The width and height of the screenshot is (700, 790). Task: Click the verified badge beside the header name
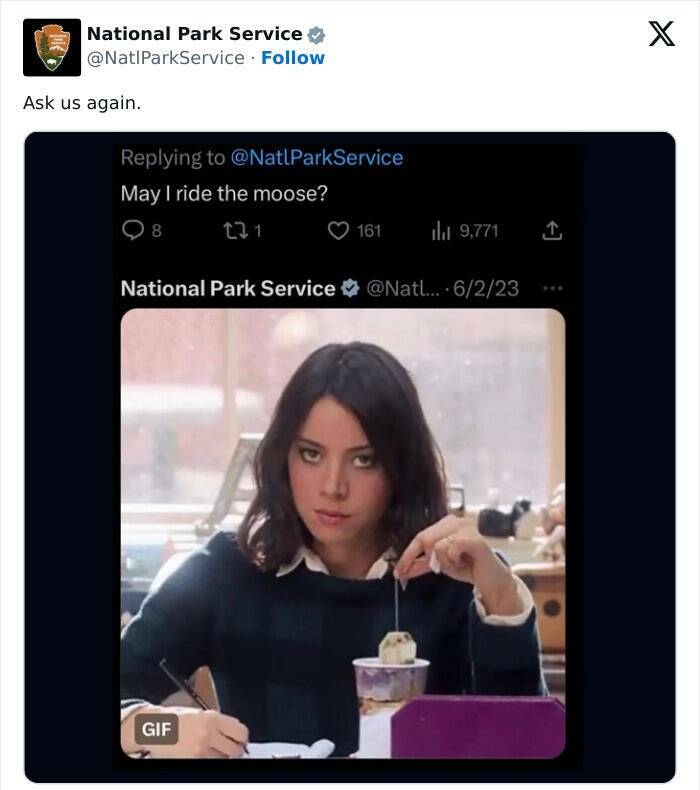(316, 35)
